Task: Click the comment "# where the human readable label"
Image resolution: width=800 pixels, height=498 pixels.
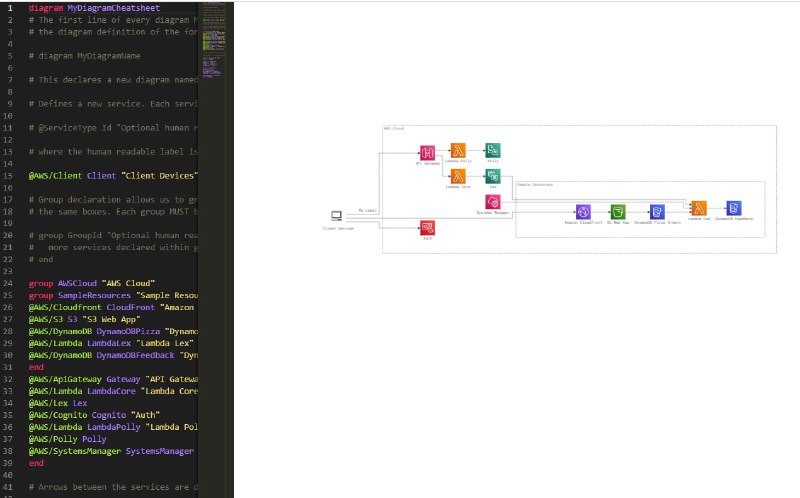Action: tap(113, 152)
